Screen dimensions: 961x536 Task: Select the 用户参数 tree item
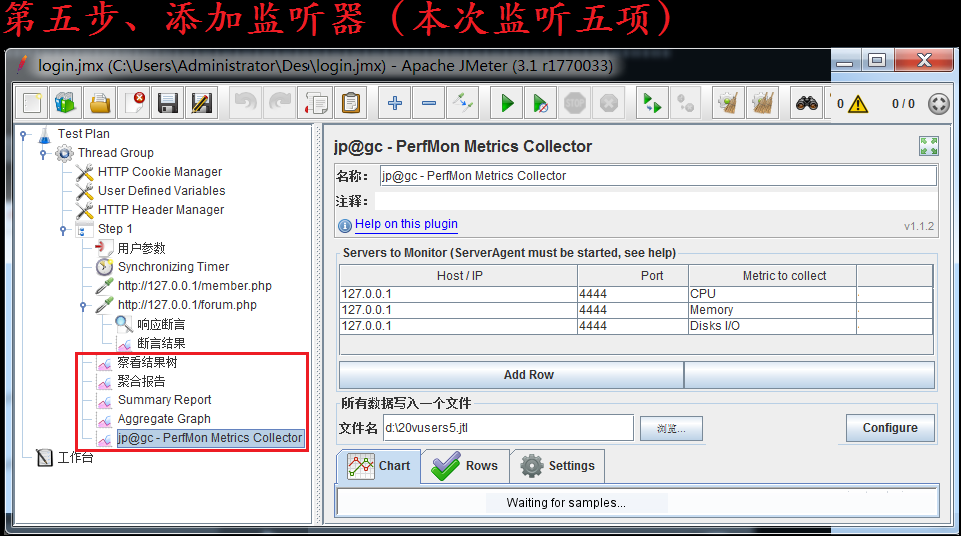click(141, 248)
